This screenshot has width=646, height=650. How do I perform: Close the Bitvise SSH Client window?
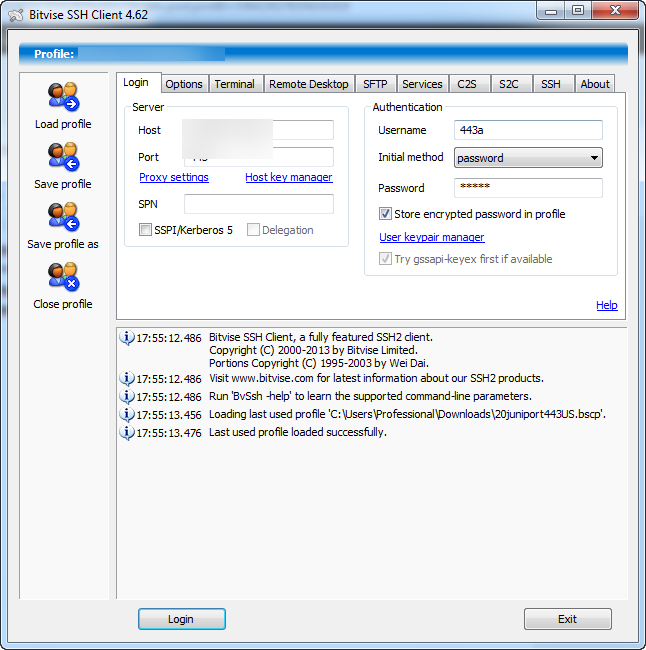[615, 10]
